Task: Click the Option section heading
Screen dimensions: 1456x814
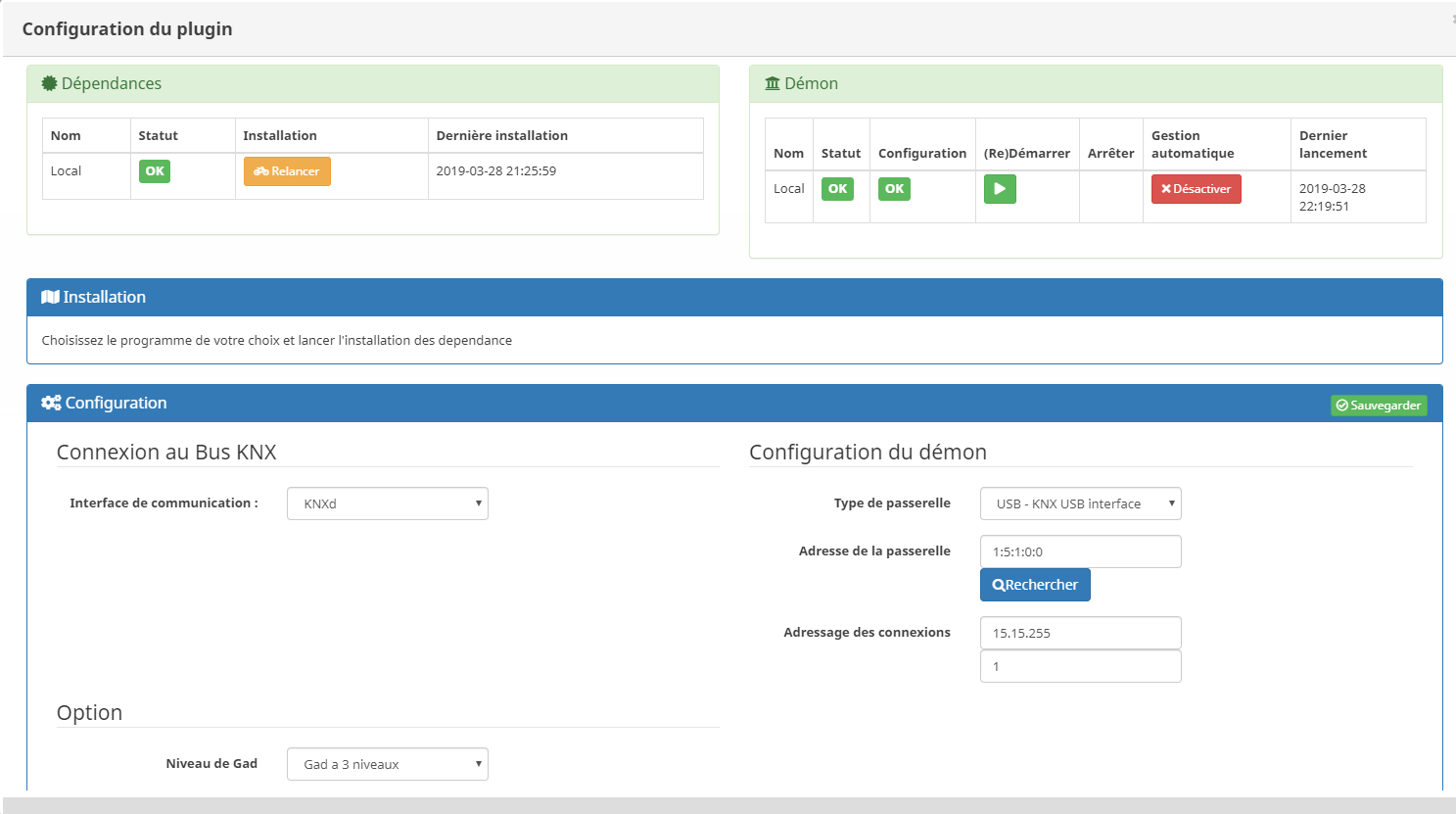Action: pos(89,713)
